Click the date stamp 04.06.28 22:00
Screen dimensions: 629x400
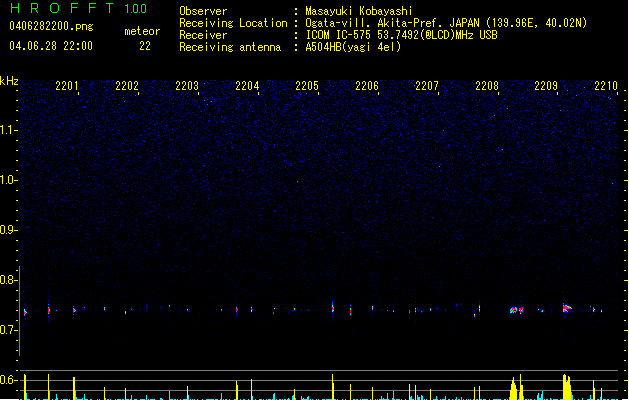coord(51,46)
